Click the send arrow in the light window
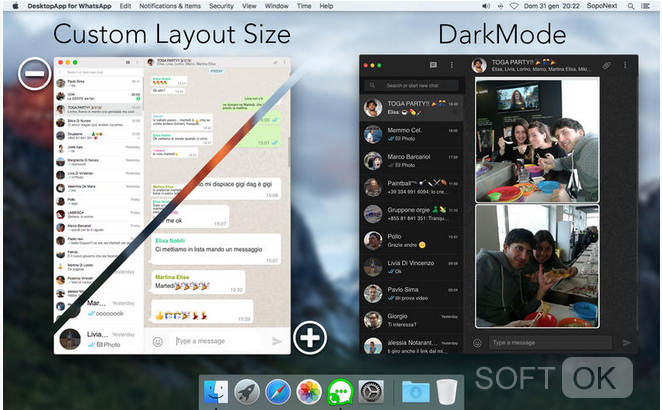 tap(277, 341)
